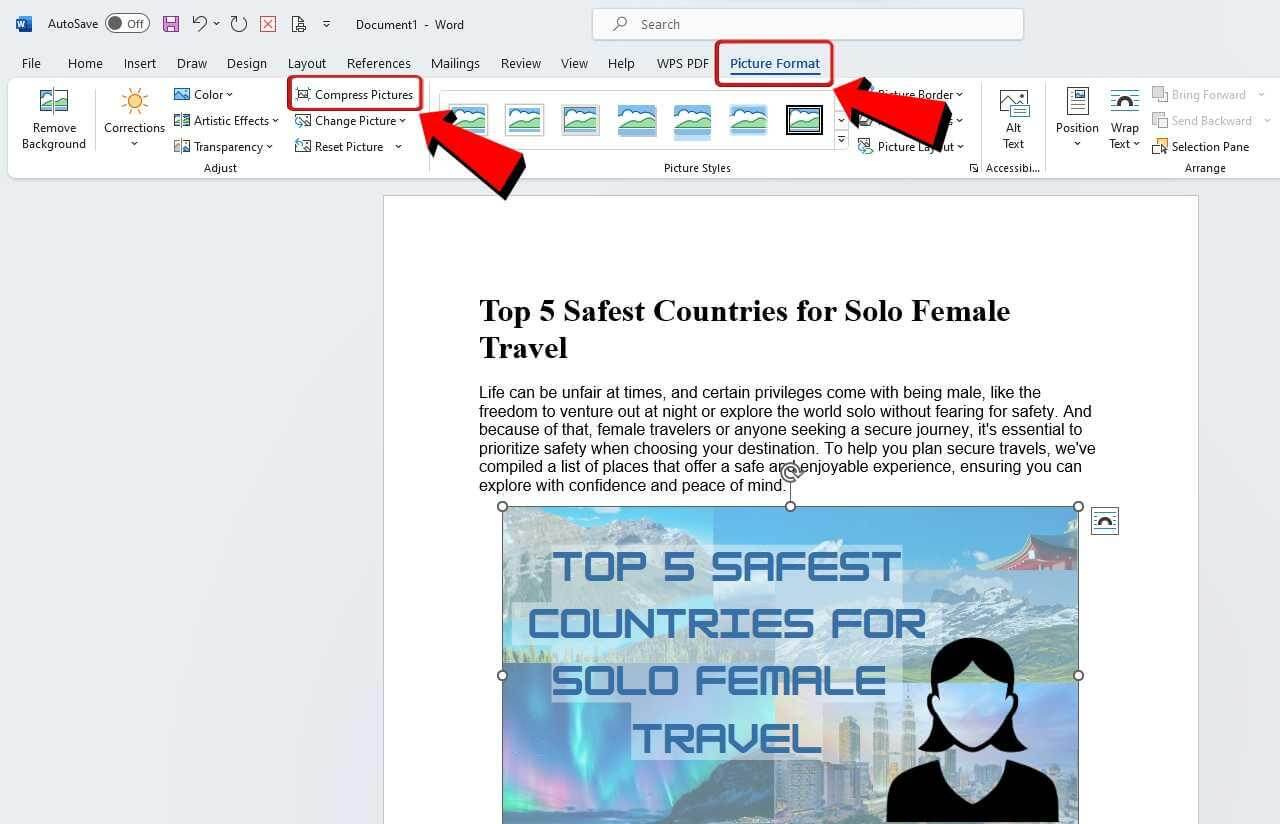Open the Review ribbon tab
1280x824 pixels.
[x=520, y=62]
